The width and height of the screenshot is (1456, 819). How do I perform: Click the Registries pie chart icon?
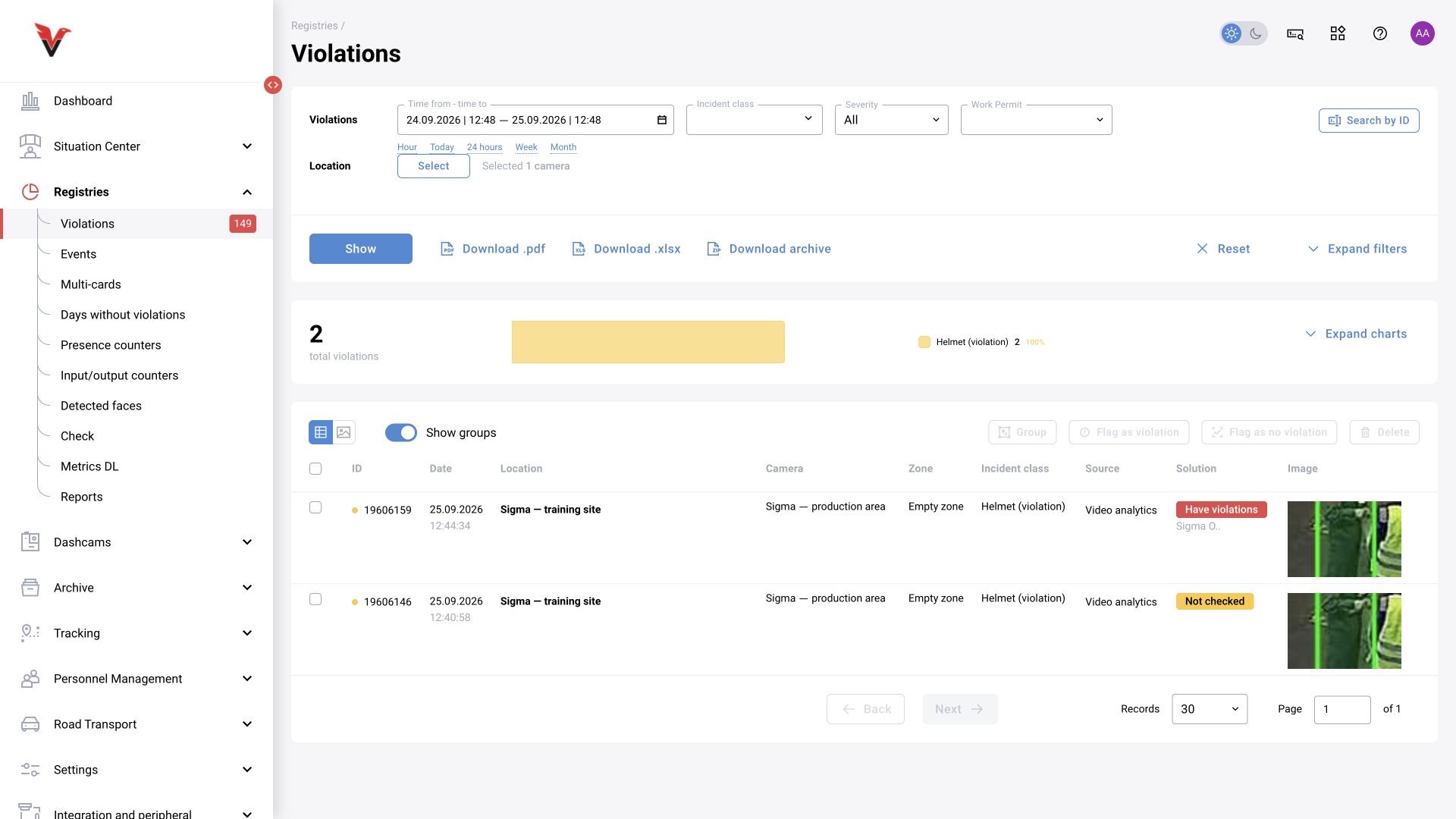pos(30,192)
